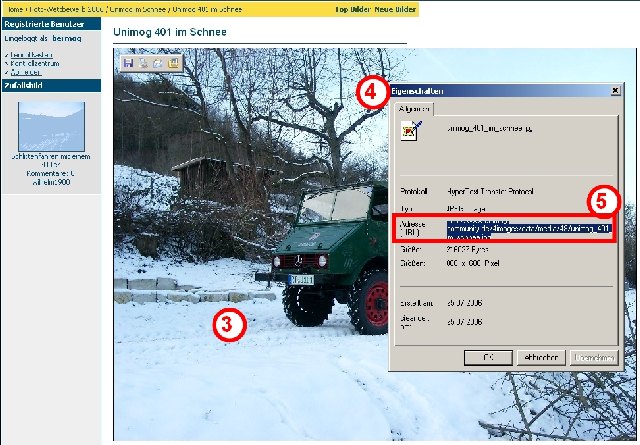Screen dimensions: 640x445
Task: Click the highlighted Adresse (URL) text
Action: (529, 230)
